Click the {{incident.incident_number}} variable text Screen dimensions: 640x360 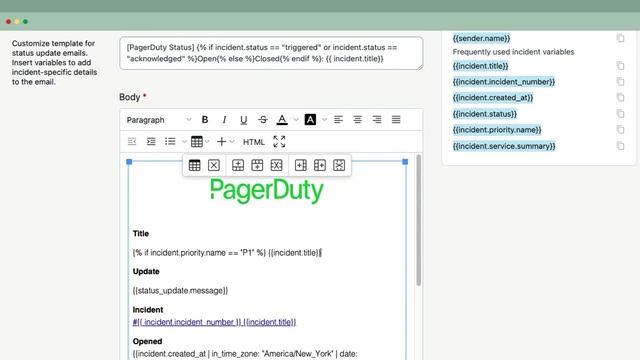pyautogui.click(x=504, y=82)
